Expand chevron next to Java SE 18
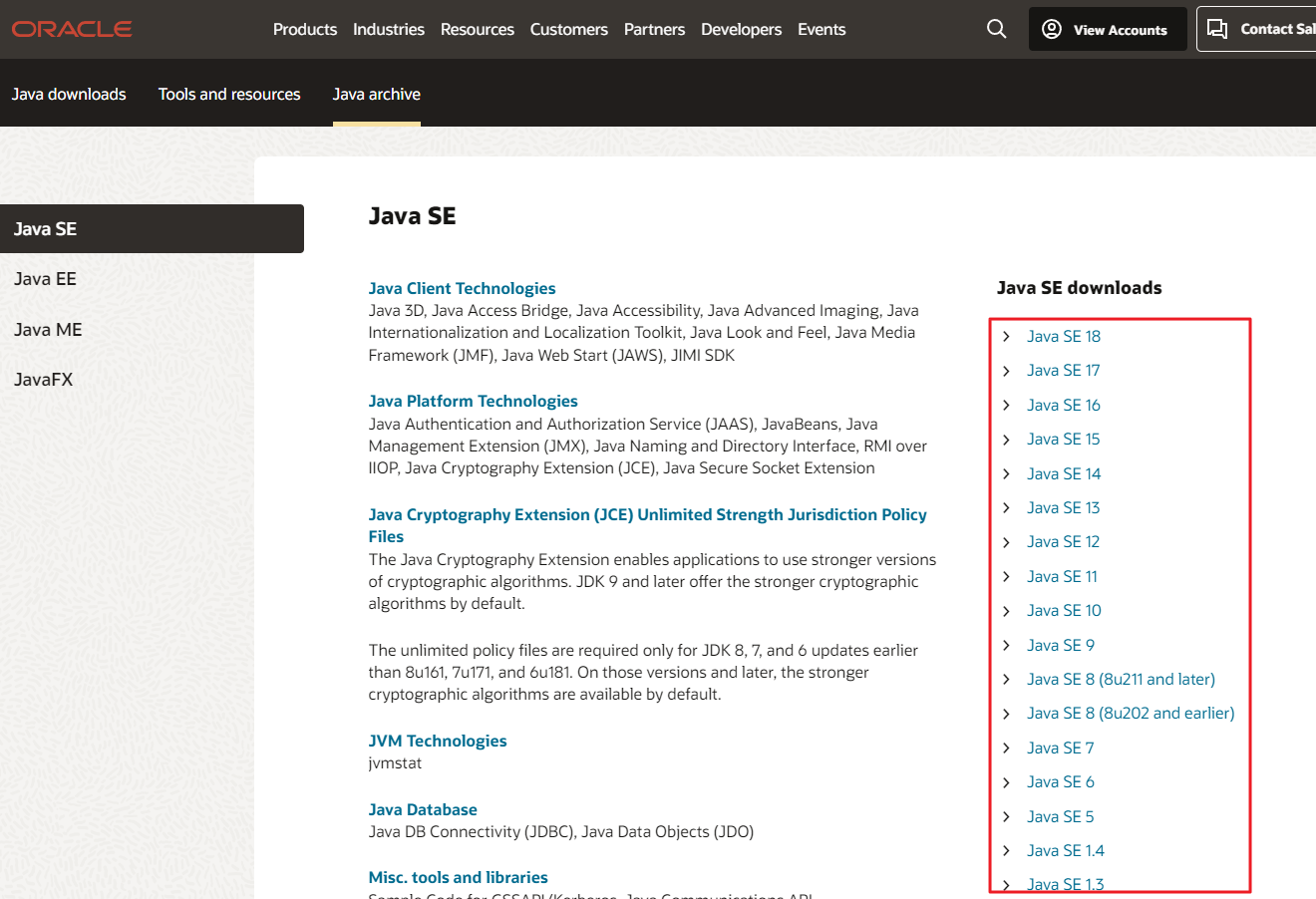This screenshot has width=1316, height=899. 1006,336
